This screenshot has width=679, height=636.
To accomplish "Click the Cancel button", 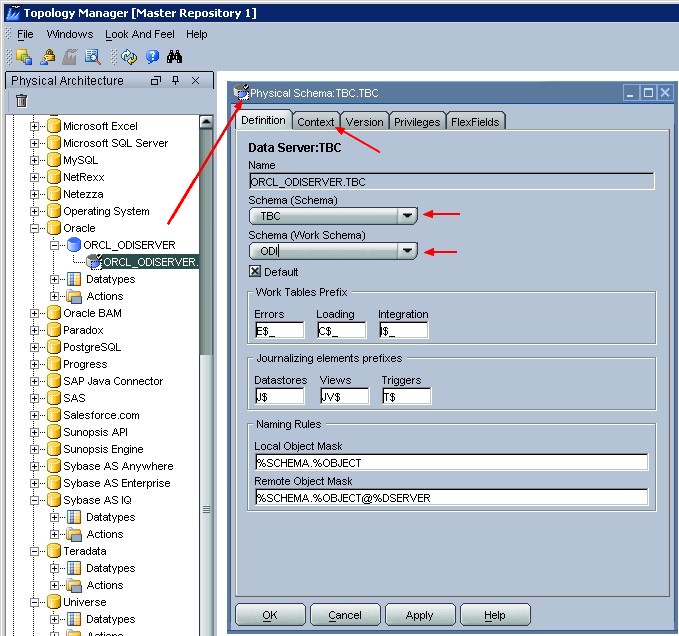I will [x=345, y=615].
